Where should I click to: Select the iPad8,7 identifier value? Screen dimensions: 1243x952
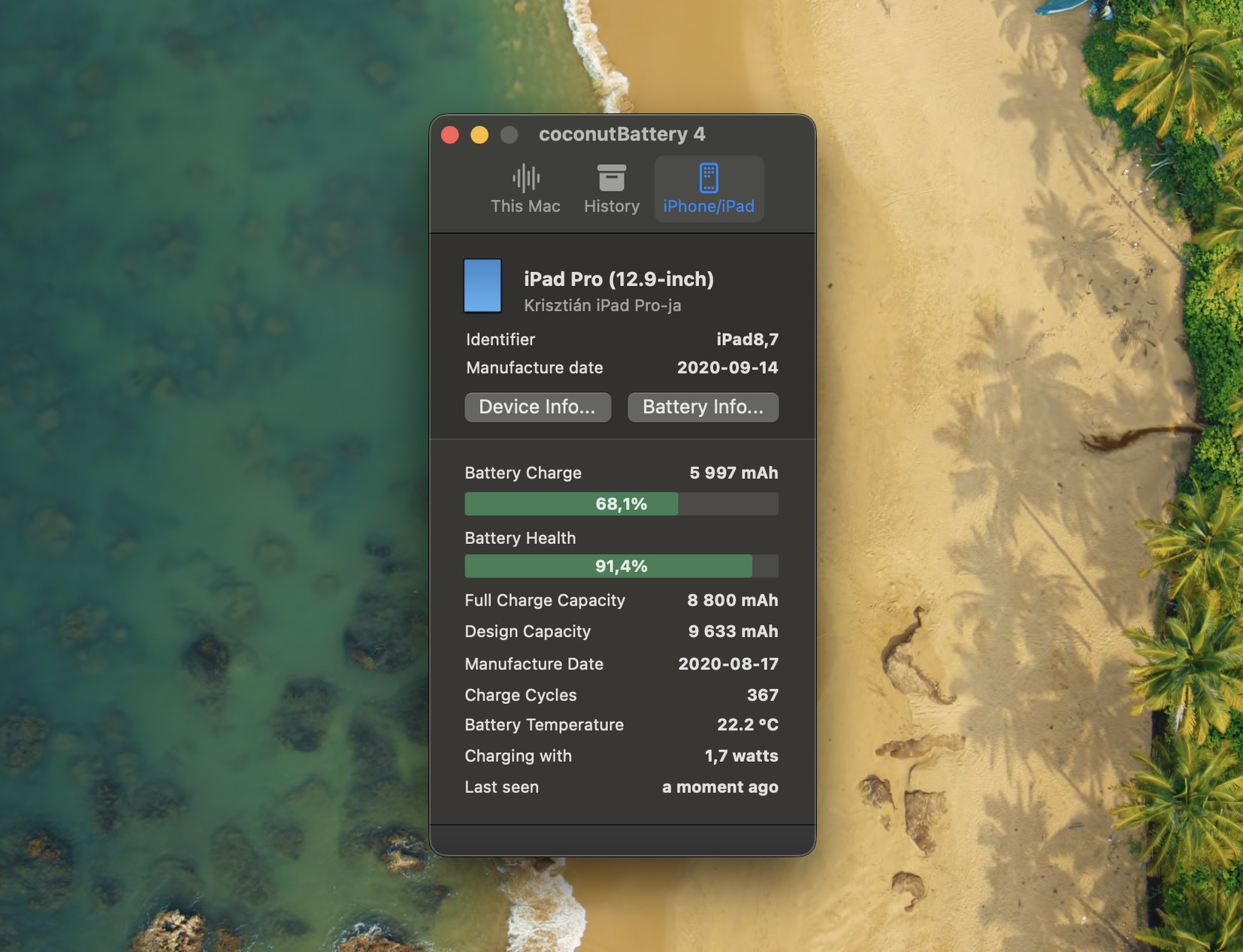click(747, 340)
